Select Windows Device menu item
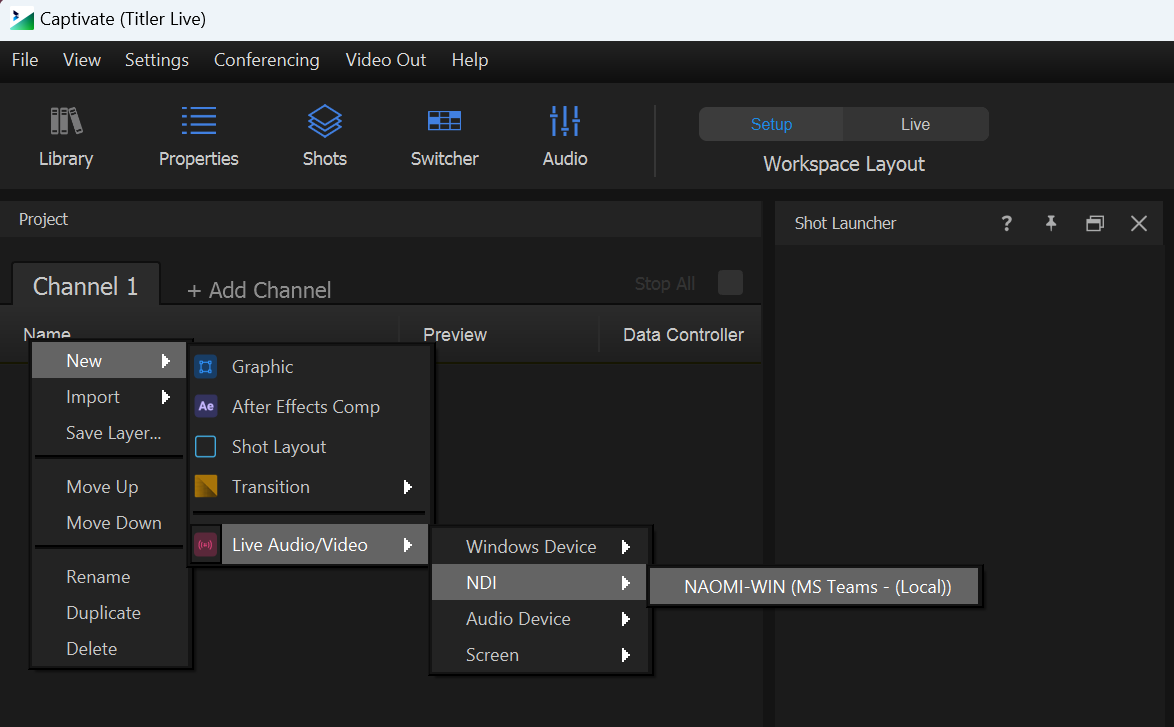 tap(539, 547)
